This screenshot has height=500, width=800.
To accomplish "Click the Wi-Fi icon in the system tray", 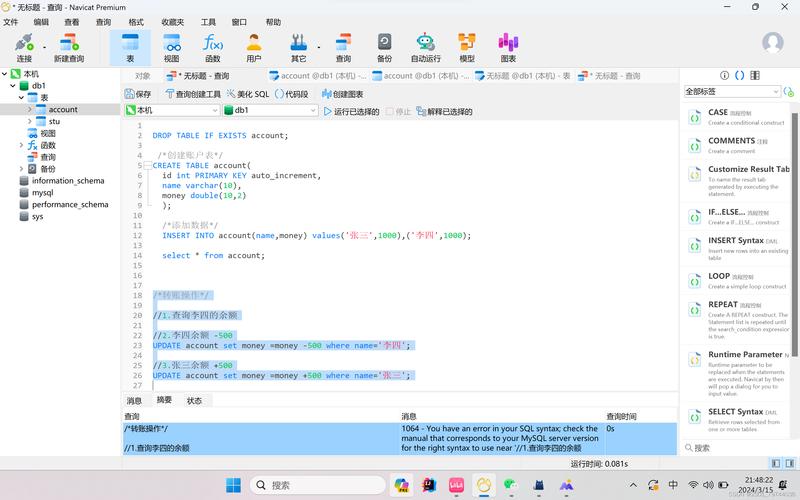I will point(693,485).
